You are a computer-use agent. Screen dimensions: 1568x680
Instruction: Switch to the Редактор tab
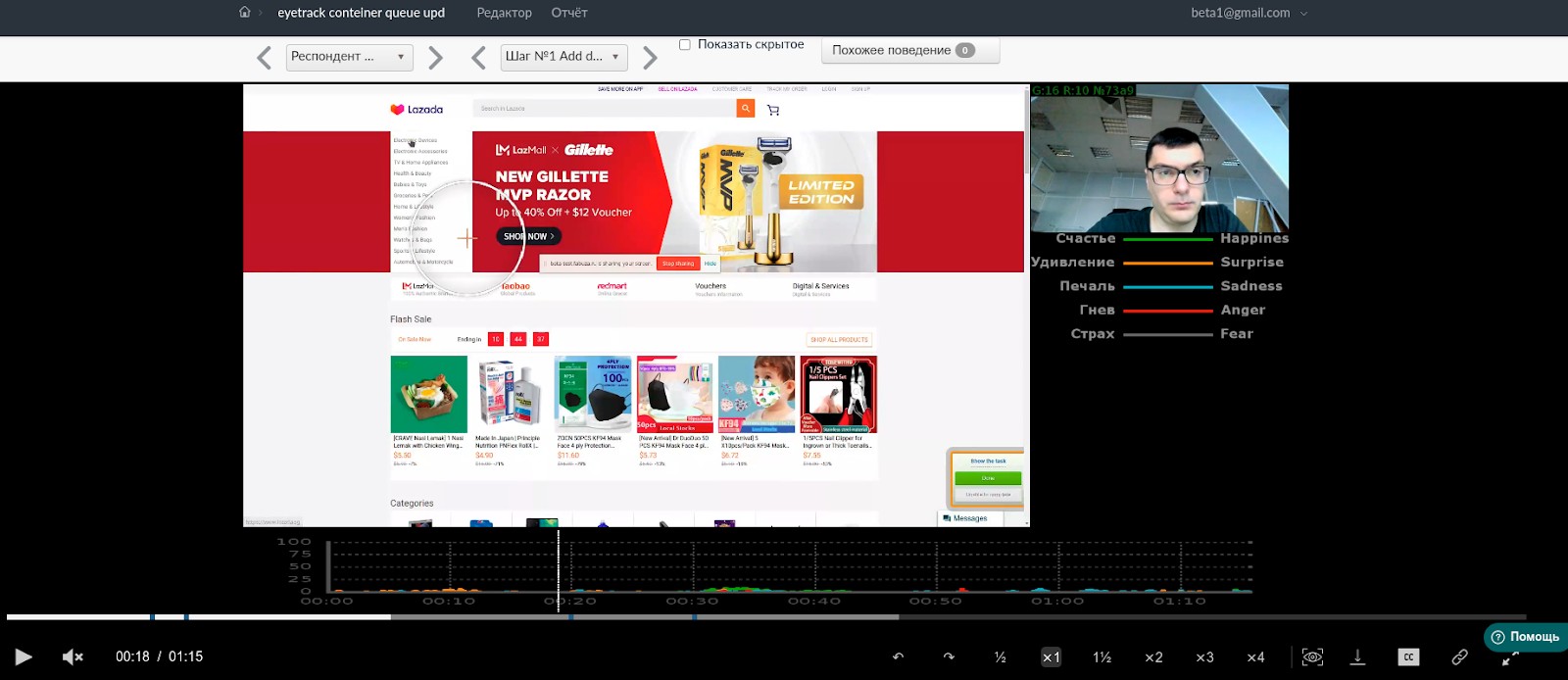click(504, 13)
